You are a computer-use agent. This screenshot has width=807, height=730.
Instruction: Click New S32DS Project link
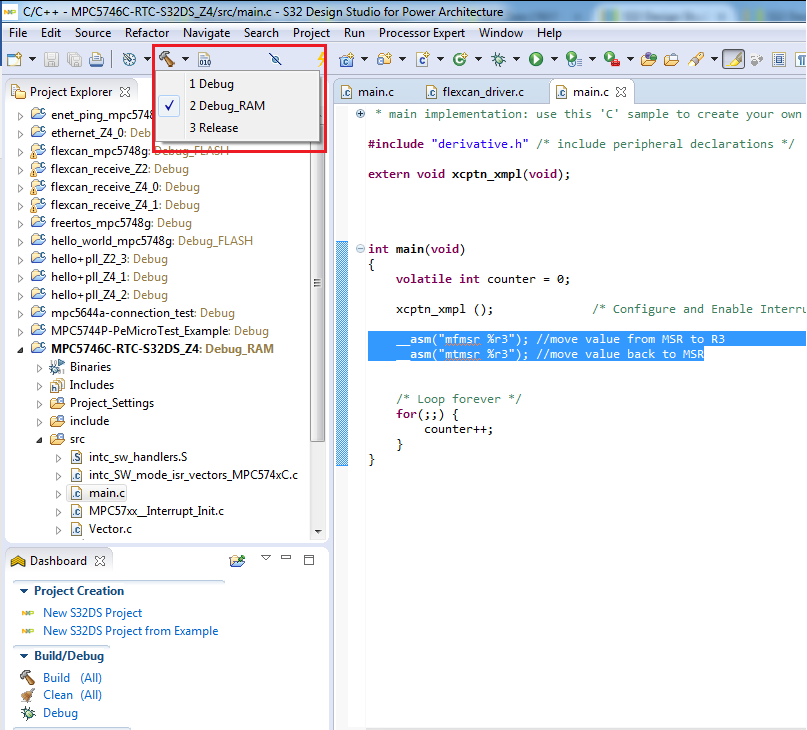(93, 613)
